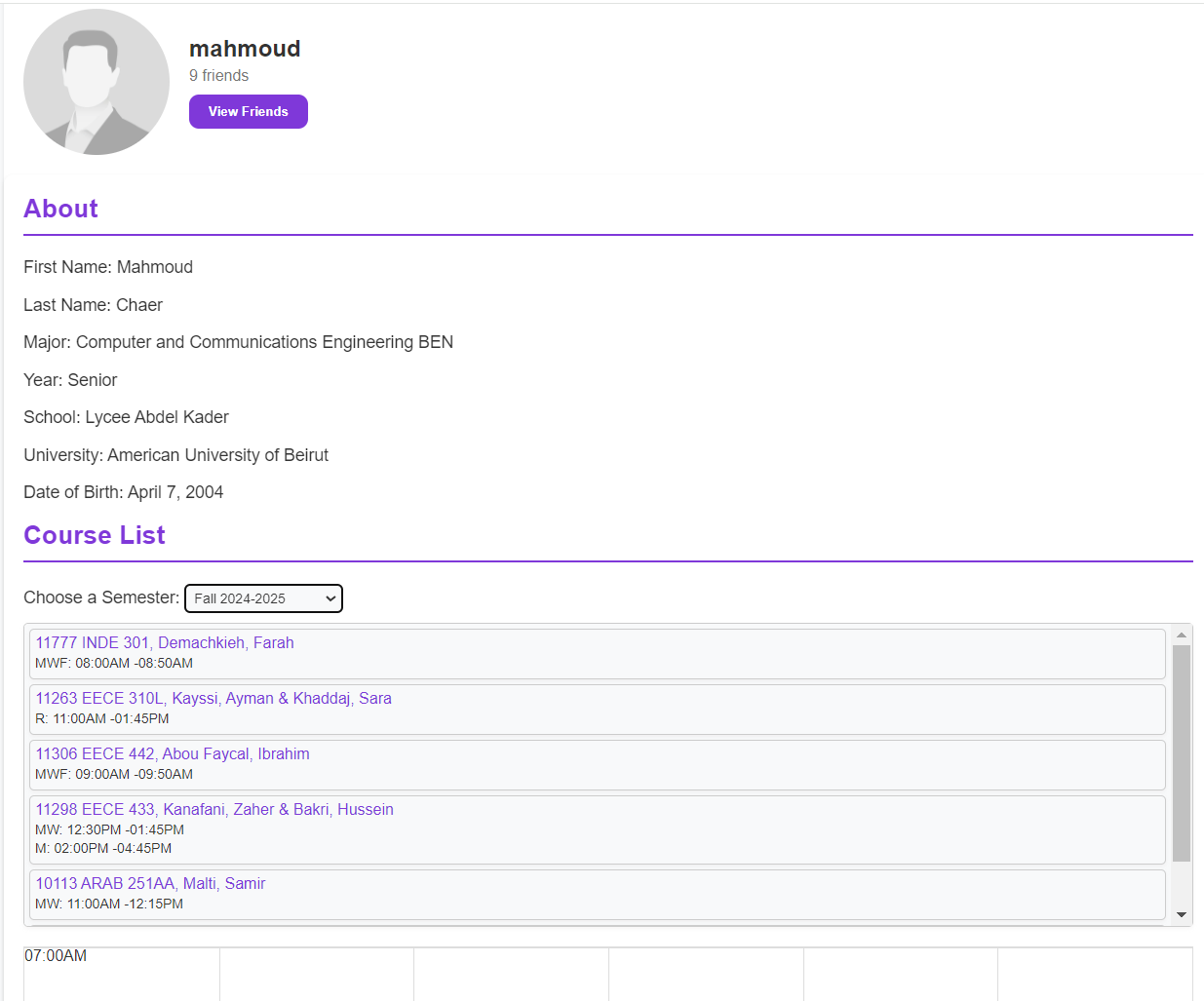Click the Major: Computer and Communications Engineering line
The width and height of the screenshot is (1204, 1001).
point(238,342)
